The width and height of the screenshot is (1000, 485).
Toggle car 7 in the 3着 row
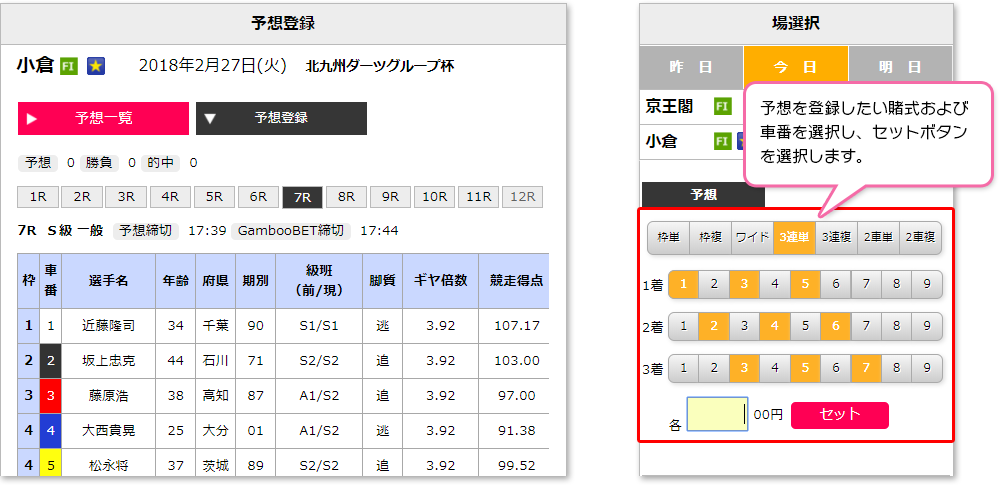(866, 368)
